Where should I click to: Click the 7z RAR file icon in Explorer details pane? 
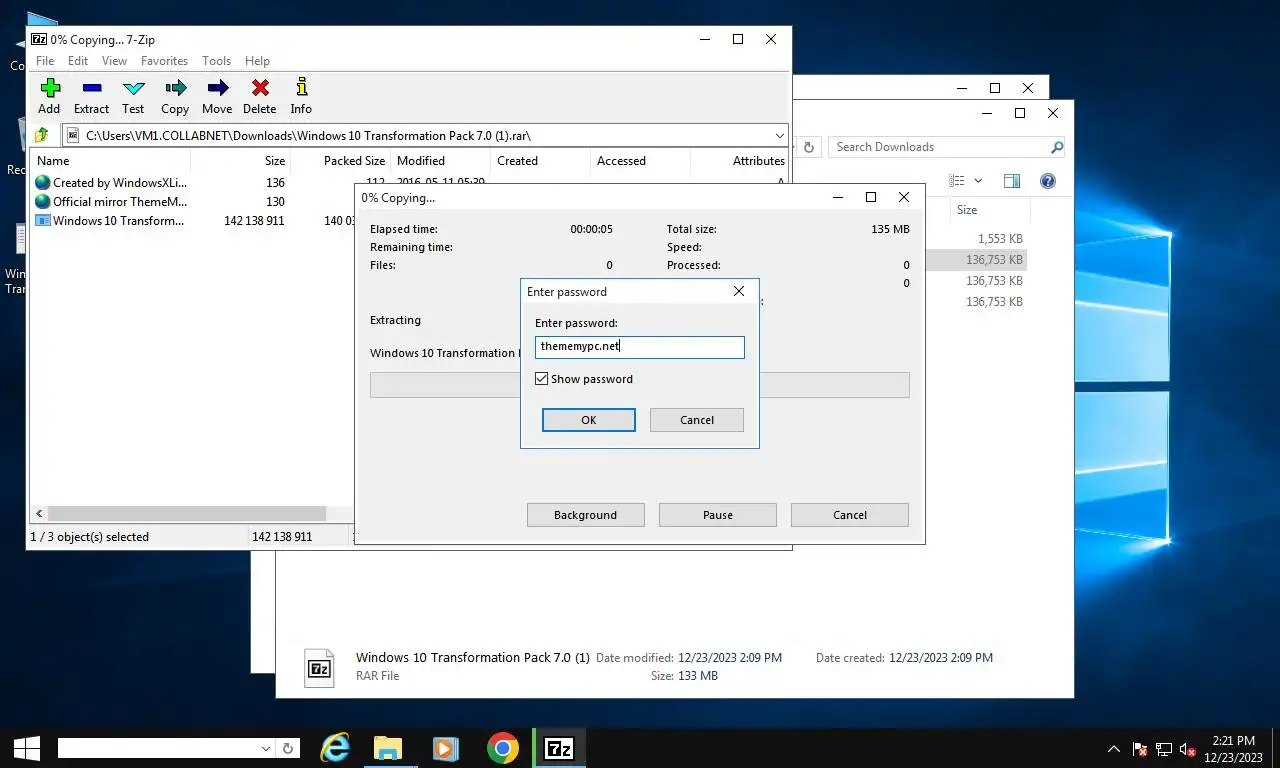pos(319,668)
